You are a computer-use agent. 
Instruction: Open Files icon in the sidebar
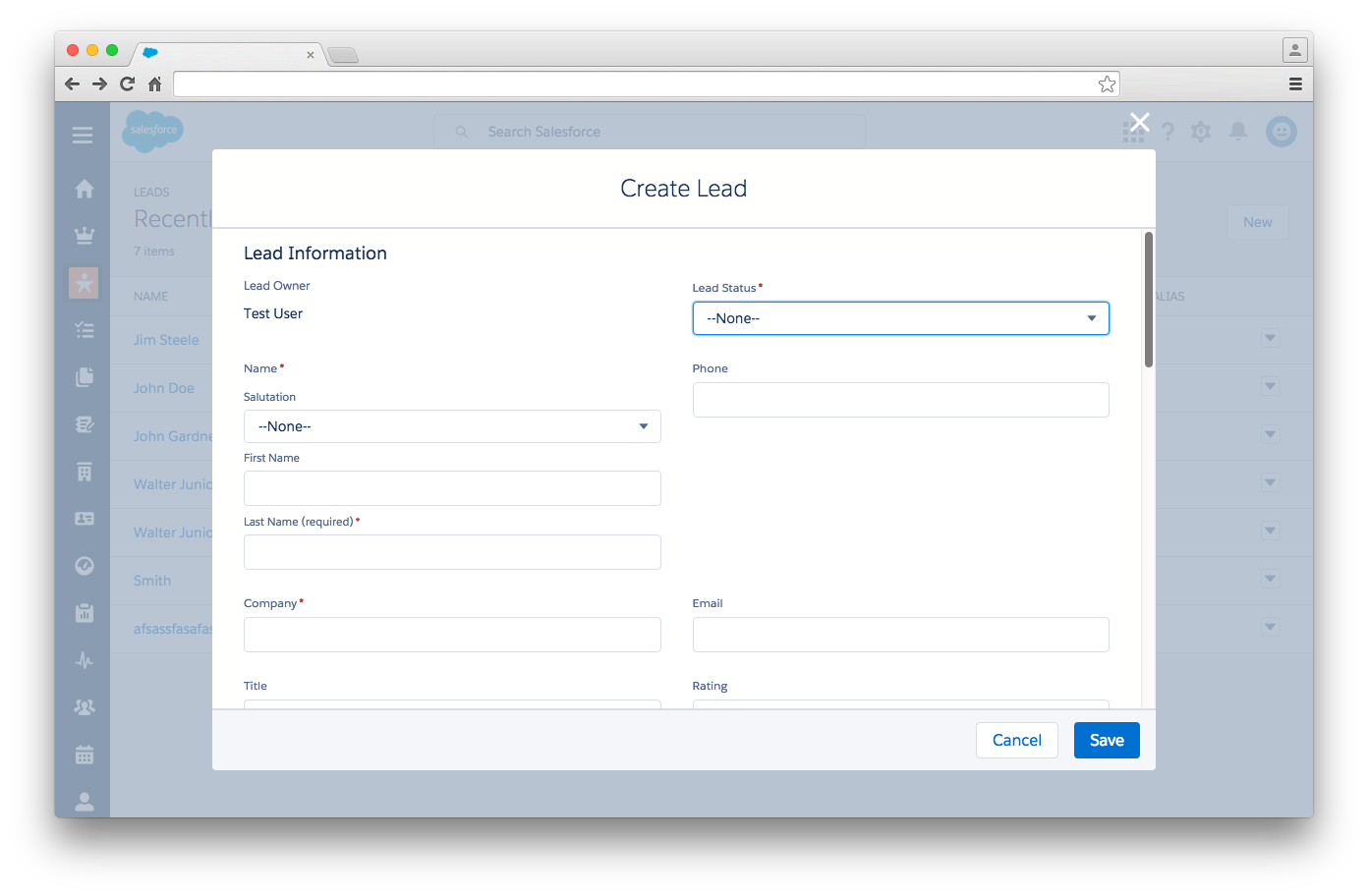tap(85, 377)
